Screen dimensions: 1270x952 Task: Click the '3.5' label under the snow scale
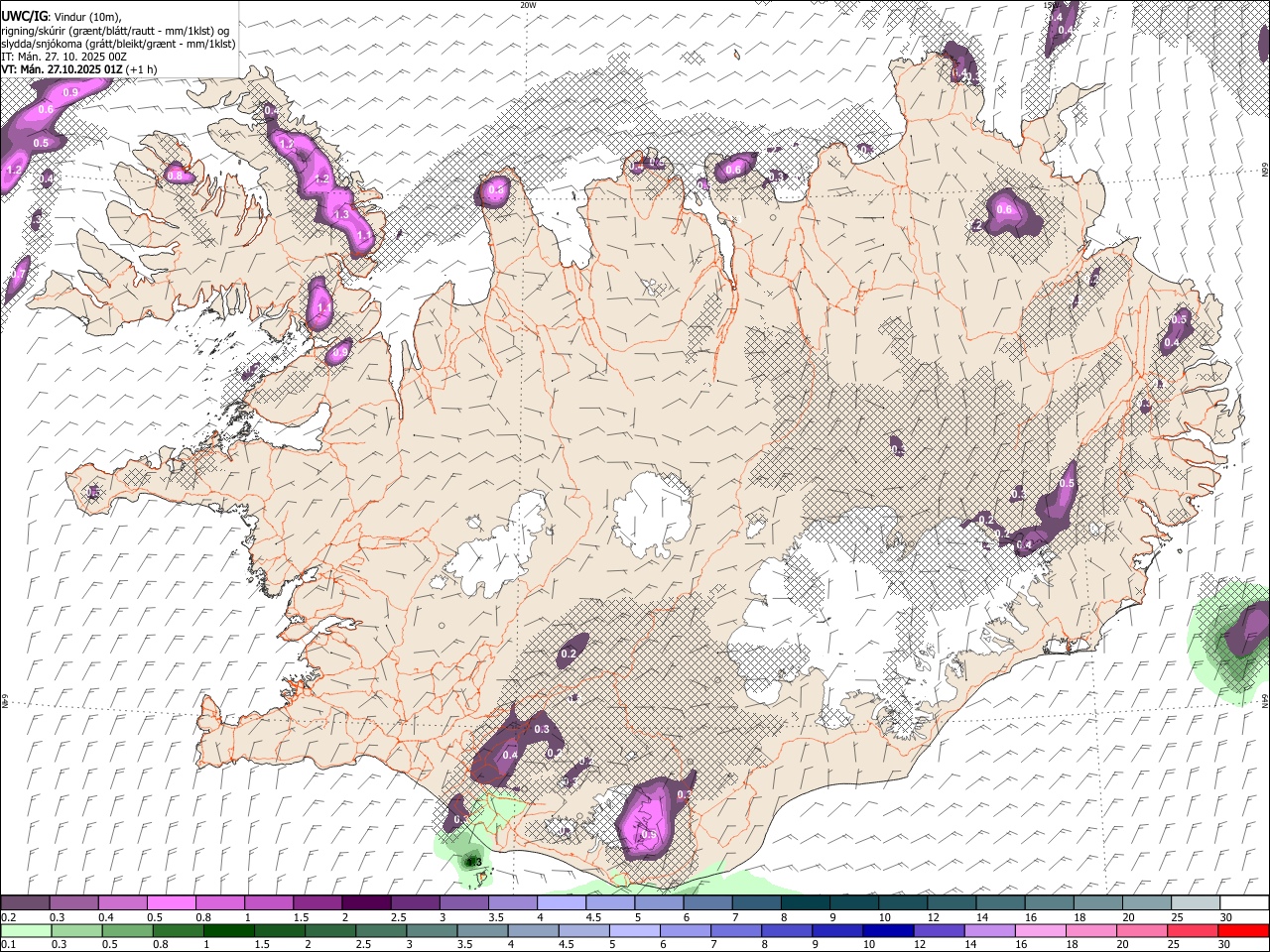[x=494, y=917]
